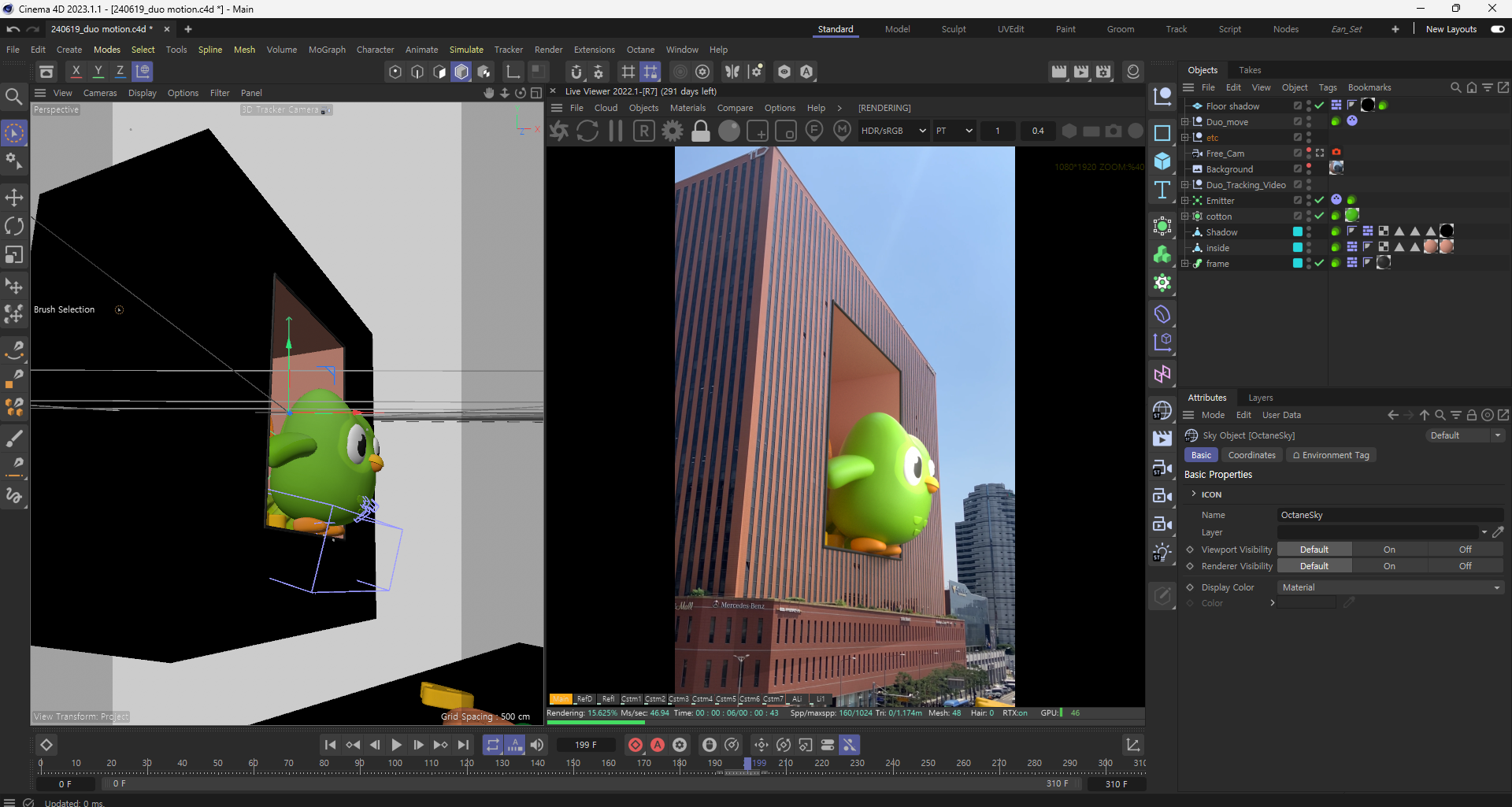Toggle the New Layouts switch

tap(1497, 29)
